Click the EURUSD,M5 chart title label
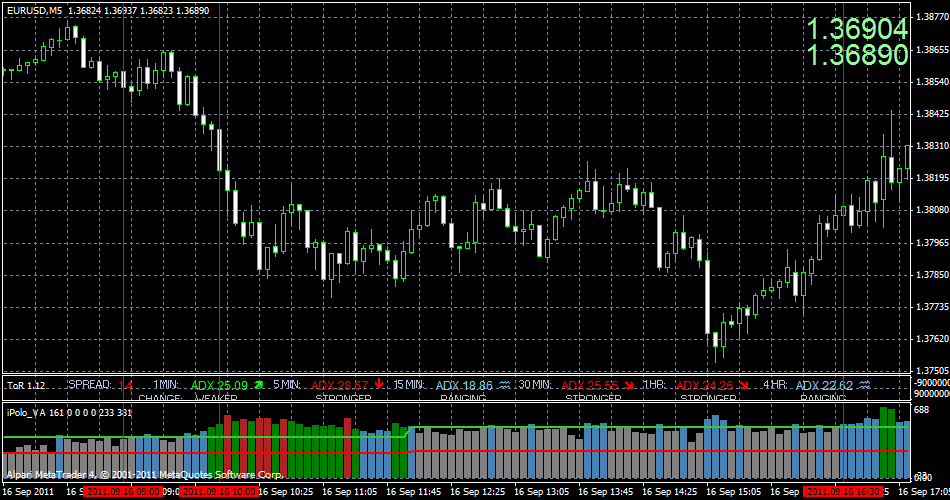 34,10
